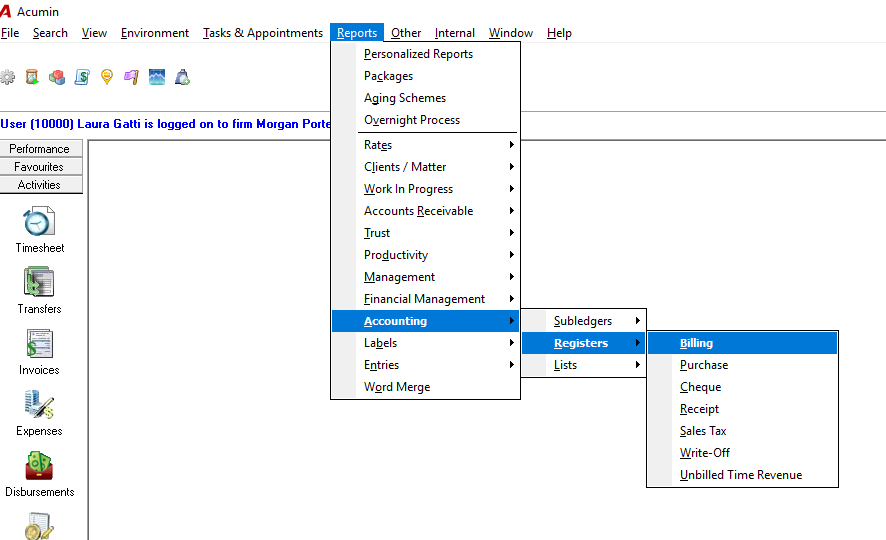
Task: Switch to the Favourites panel button
Action: [41, 167]
